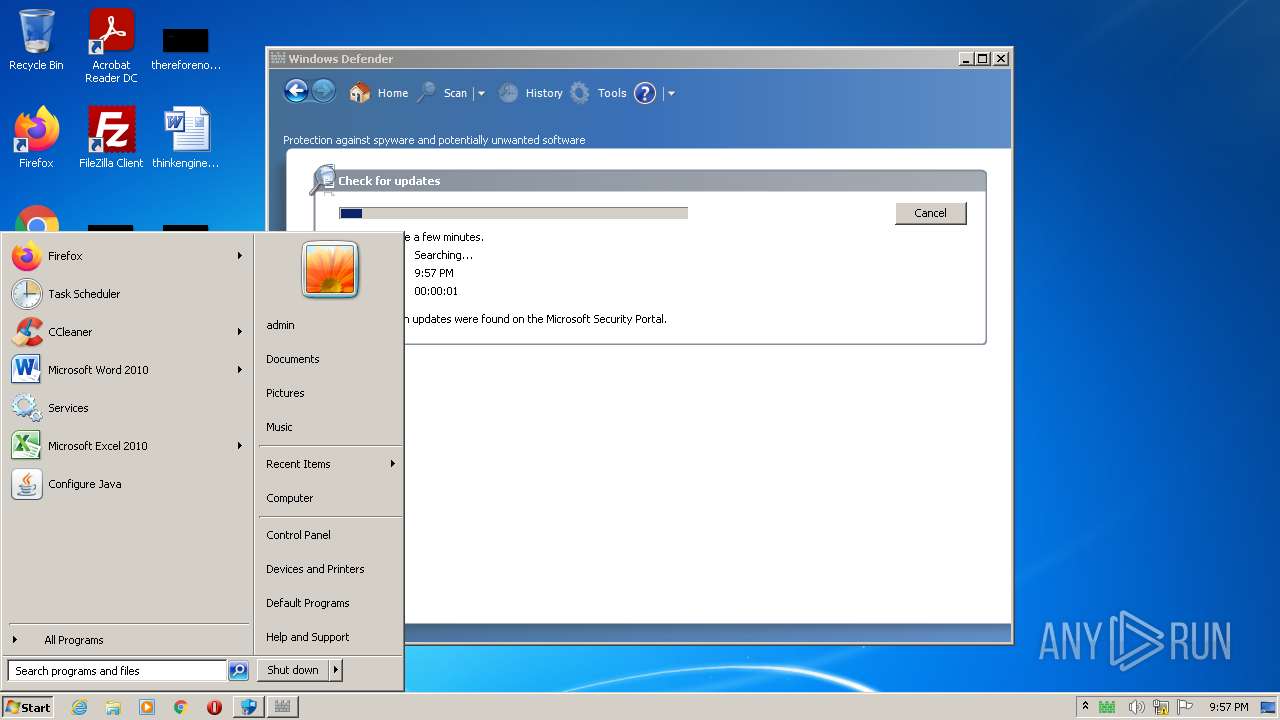Expand Microsoft Excel 2010 recent files arrow
Image resolution: width=1280 pixels, height=720 pixels.
[240, 446]
